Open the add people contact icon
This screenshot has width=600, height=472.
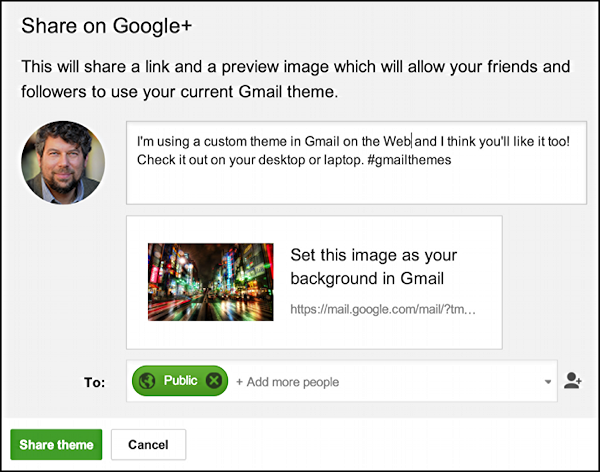(572, 381)
